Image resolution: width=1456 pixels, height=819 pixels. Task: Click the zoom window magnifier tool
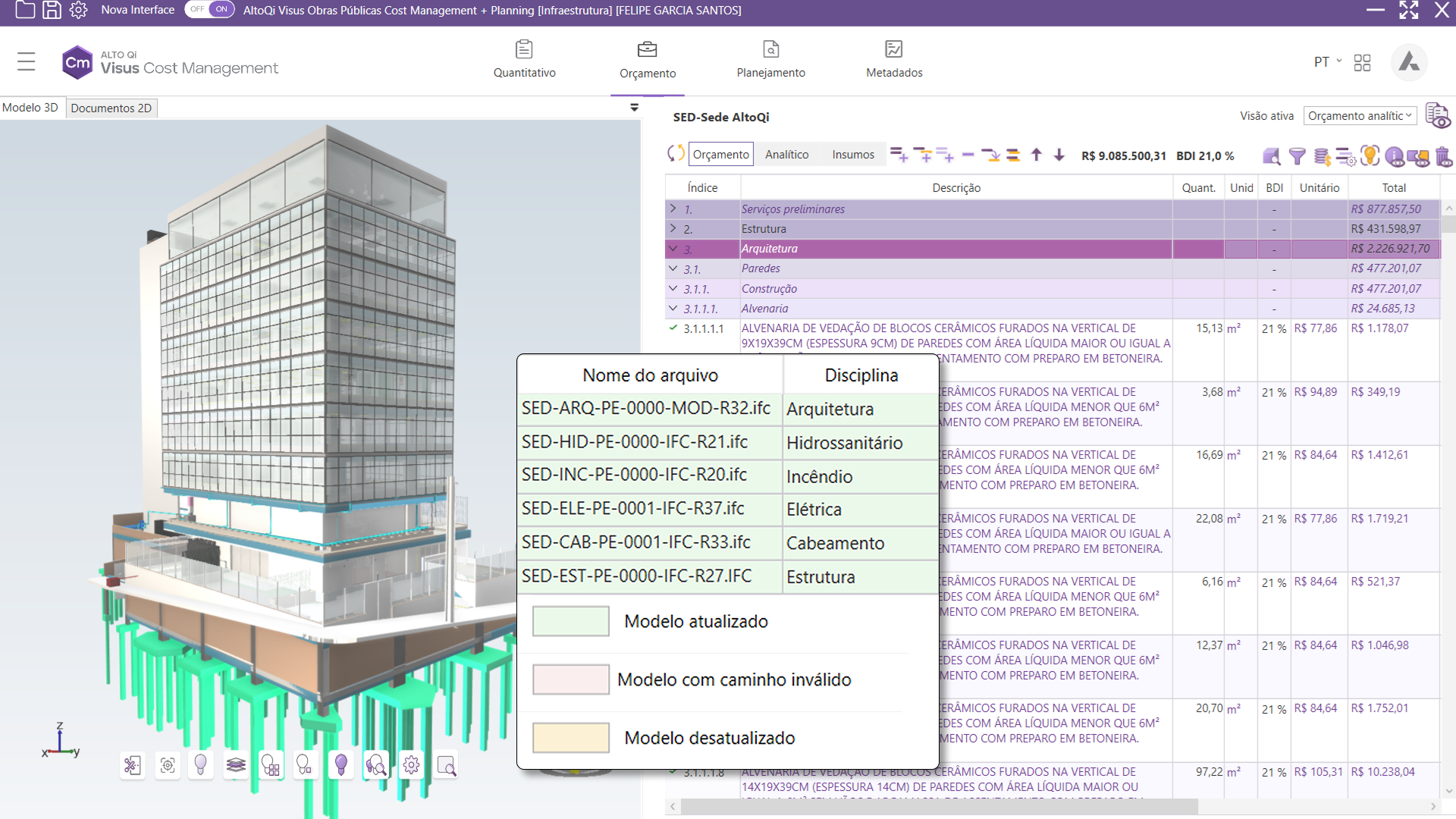point(447,765)
